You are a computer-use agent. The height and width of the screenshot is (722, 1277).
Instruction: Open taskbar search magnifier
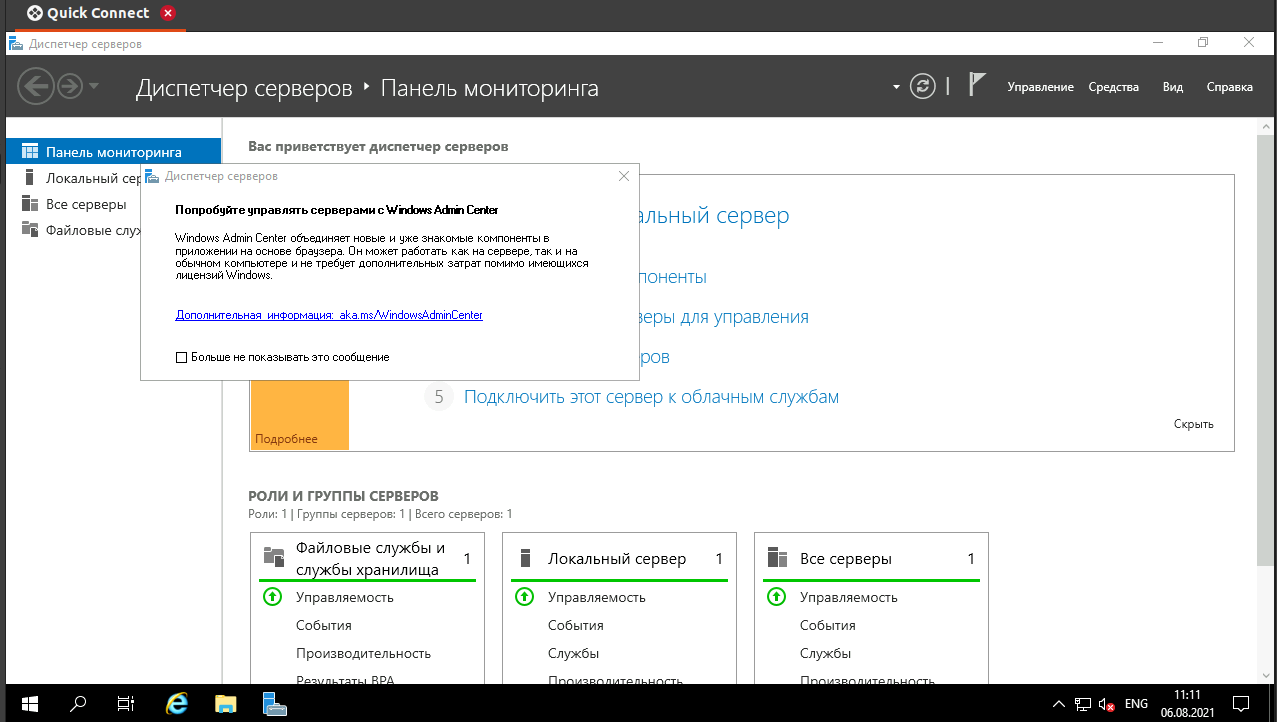(x=78, y=703)
